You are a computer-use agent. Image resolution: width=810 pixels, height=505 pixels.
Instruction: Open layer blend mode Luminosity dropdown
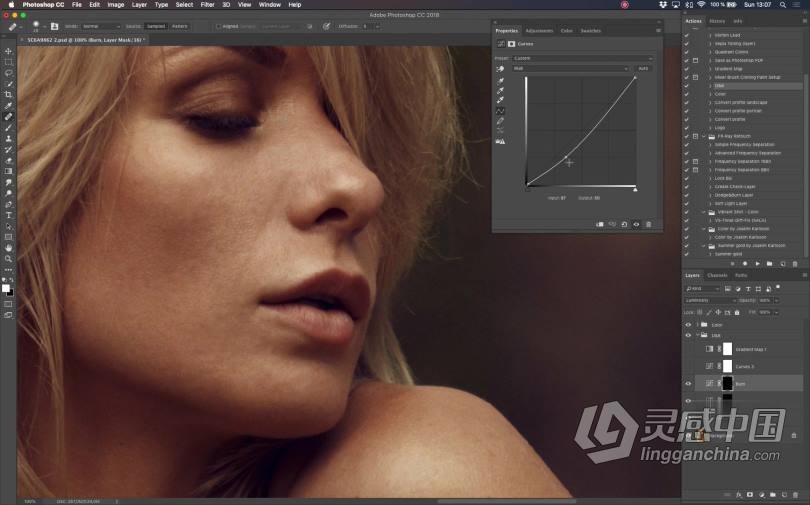[x=710, y=300]
